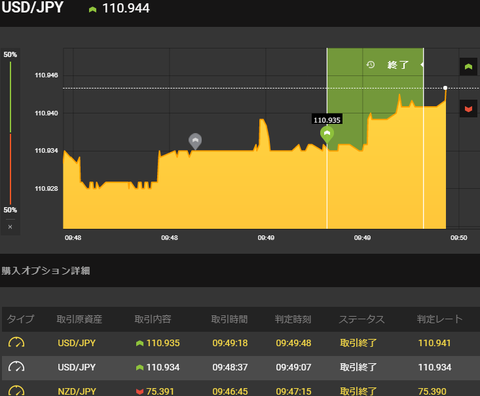This screenshot has height=396, width=480.
Task: Click the green up arrow beside 110.944
Action: 93,10
